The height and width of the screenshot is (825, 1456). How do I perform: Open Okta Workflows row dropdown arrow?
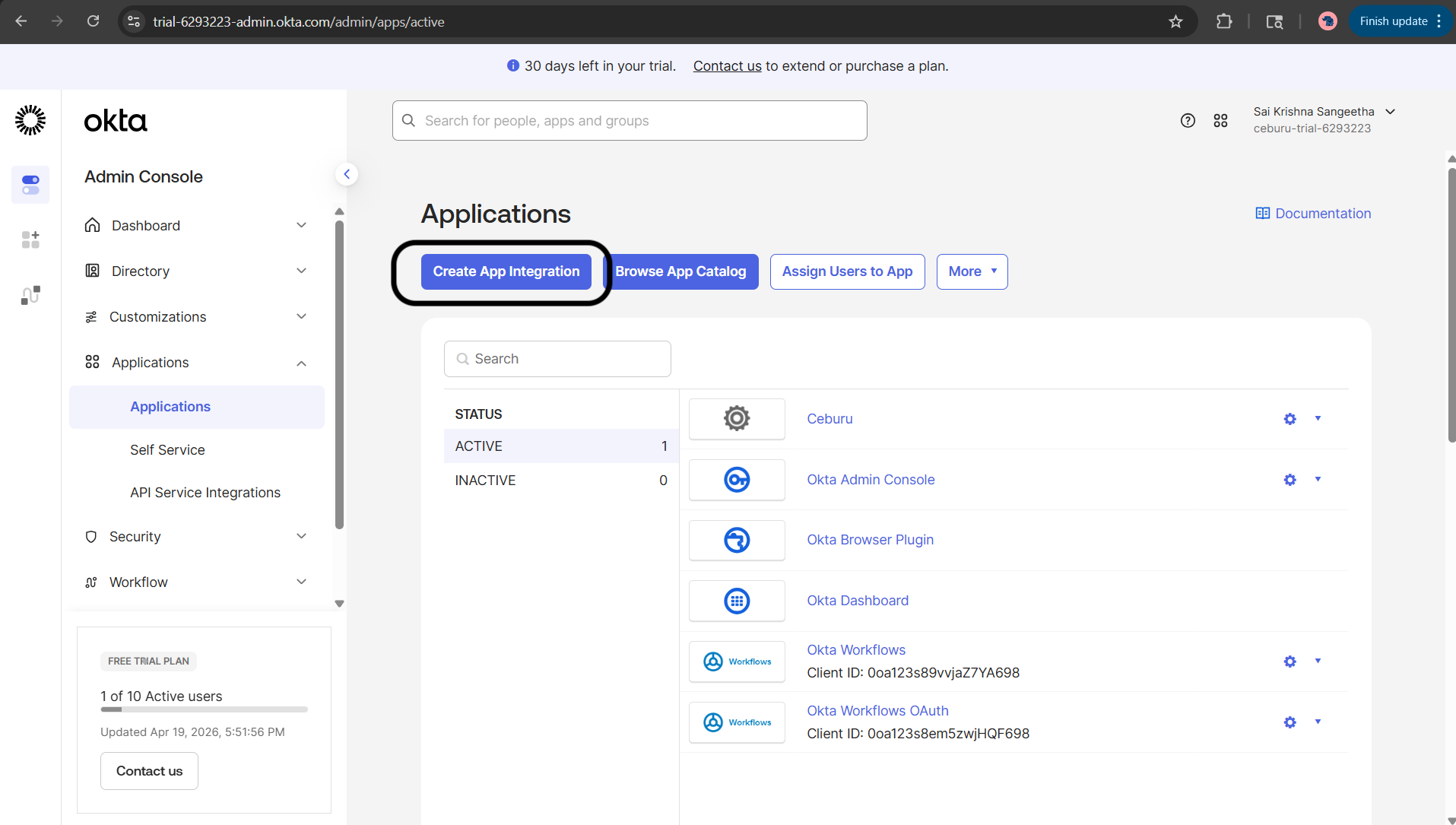pyautogui.click(x=1318, y=661)
